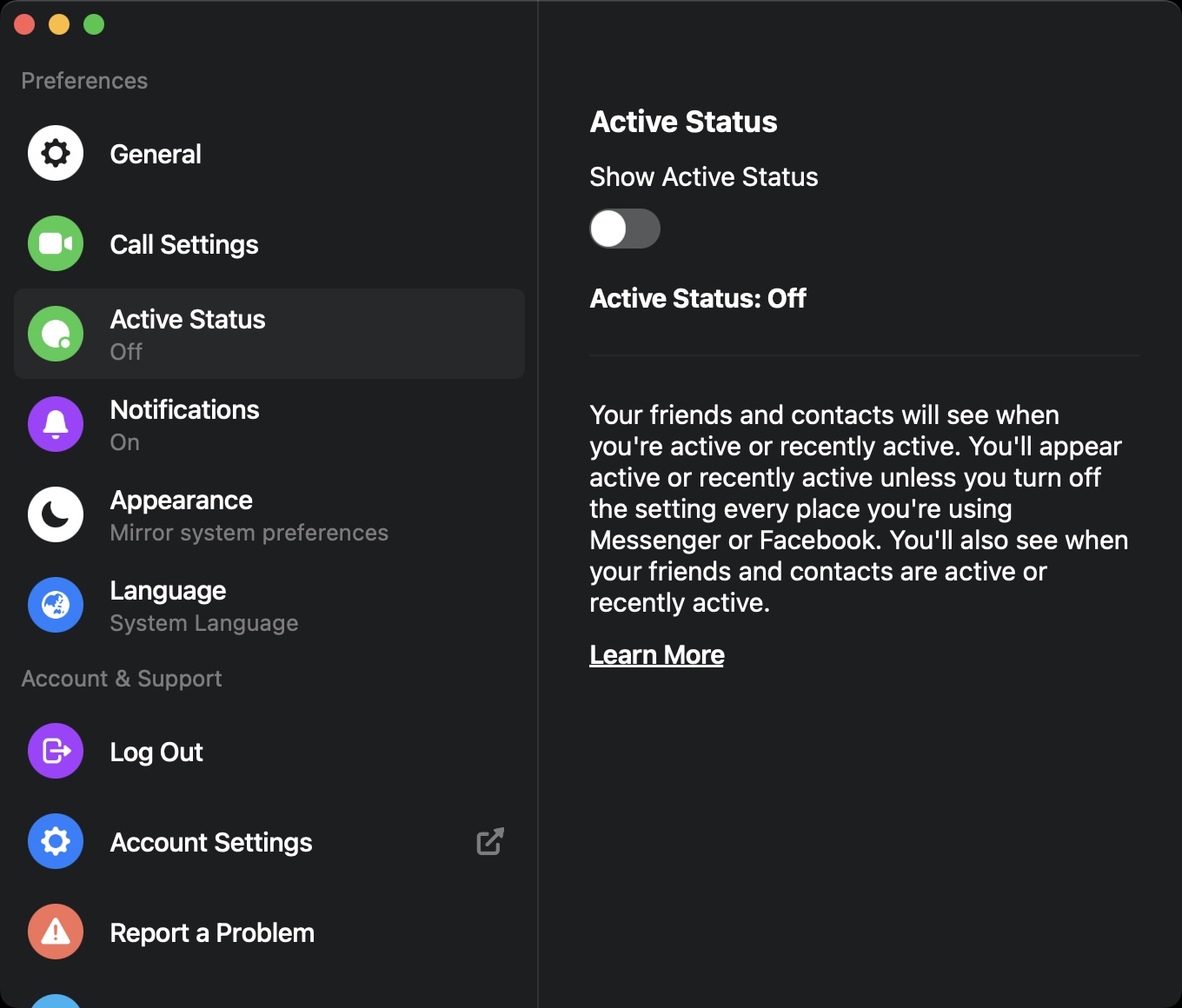Click the Report a Problem label

(212, 933)
